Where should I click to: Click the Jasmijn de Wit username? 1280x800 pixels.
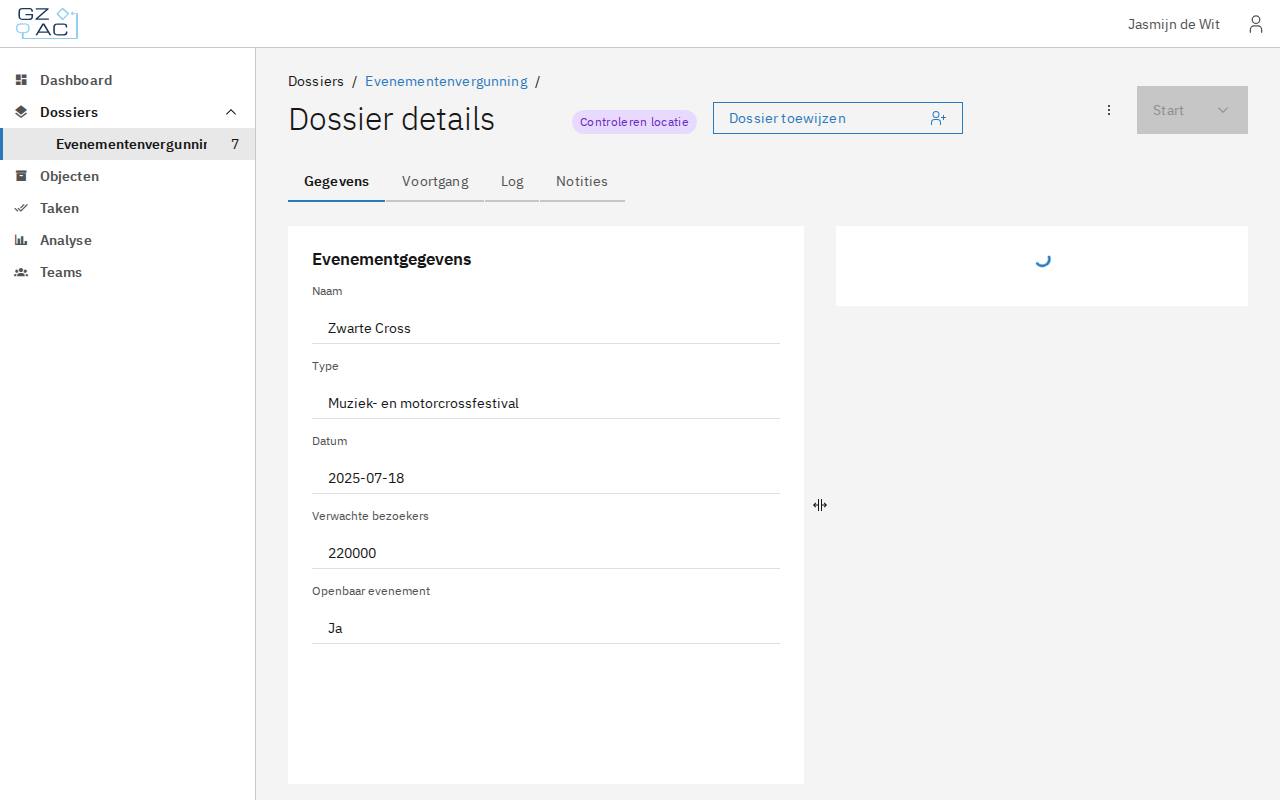1174,24
